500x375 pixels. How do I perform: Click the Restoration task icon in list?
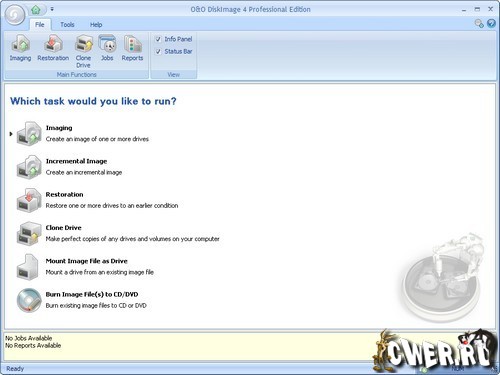tap(29, 200)
